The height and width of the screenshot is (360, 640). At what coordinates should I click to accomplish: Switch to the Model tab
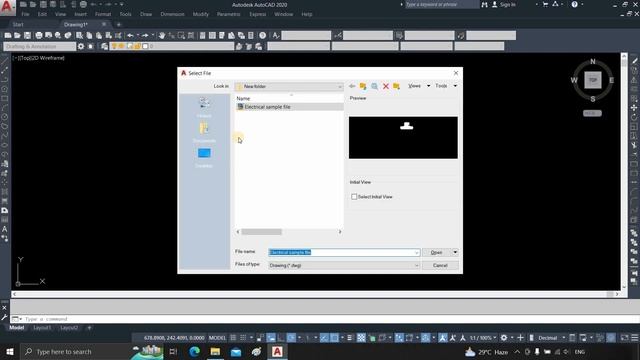click(x=16, y=328)
